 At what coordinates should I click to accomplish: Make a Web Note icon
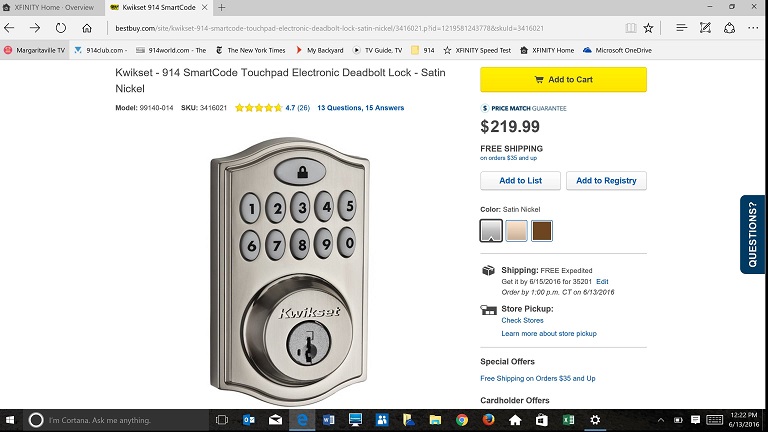[705, 28]
